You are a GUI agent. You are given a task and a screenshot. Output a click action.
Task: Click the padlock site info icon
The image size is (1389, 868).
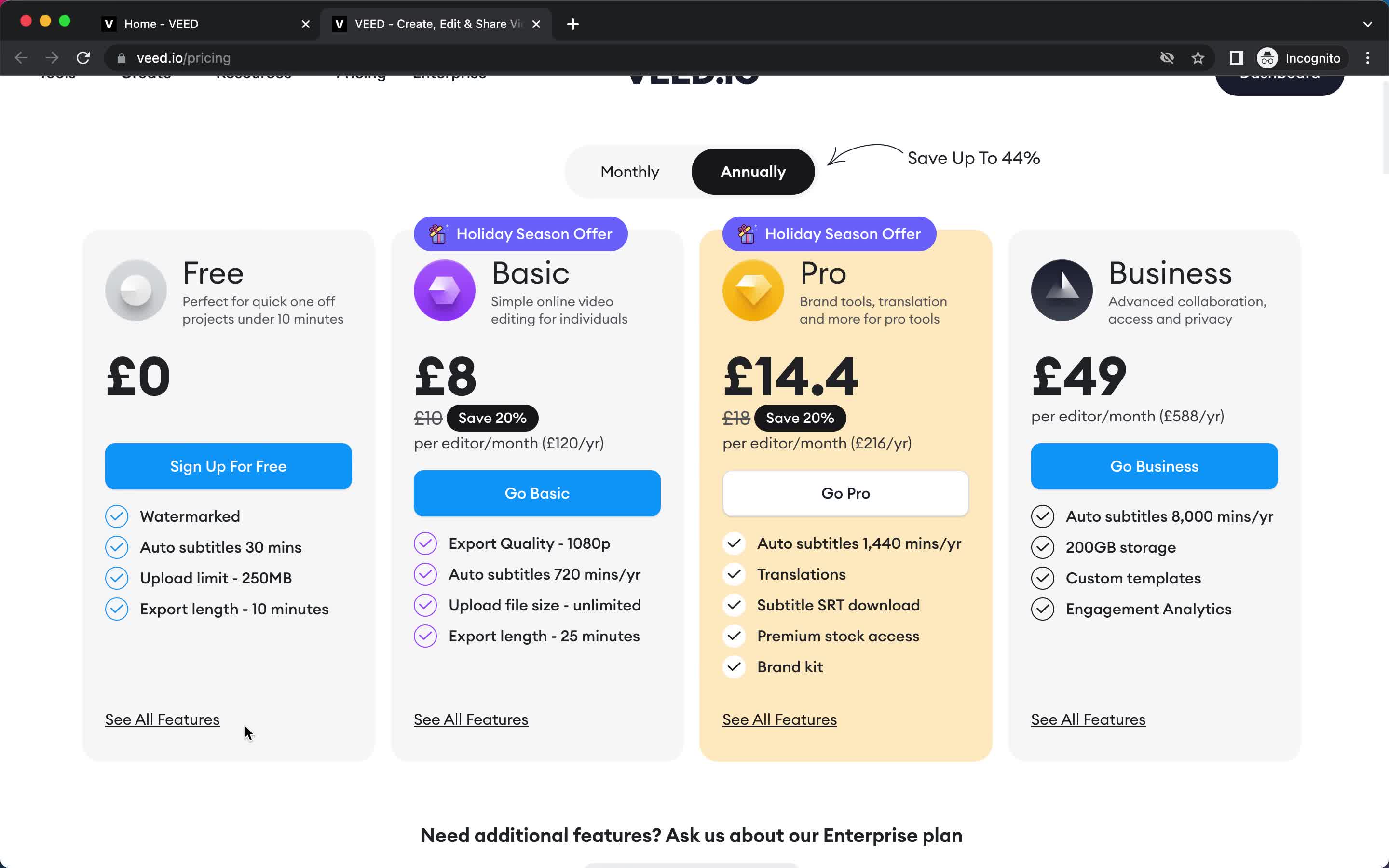121,58
